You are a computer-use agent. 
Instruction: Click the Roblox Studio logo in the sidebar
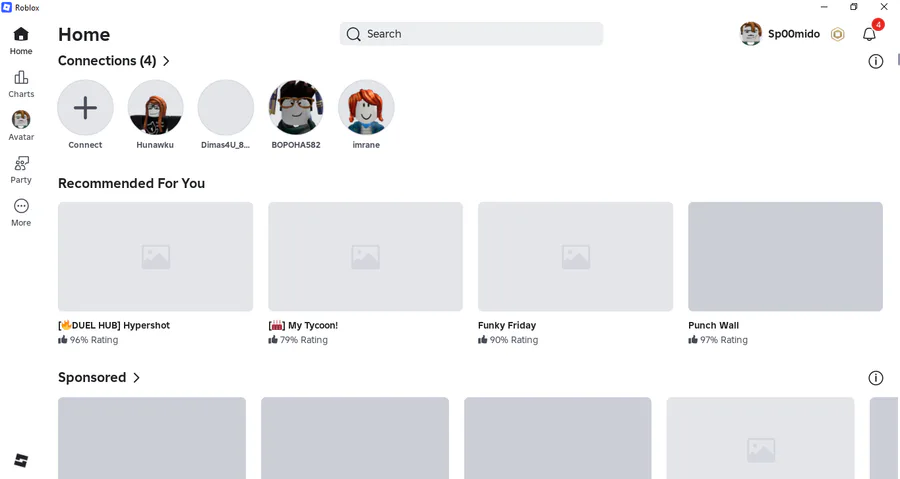[21, 460]
